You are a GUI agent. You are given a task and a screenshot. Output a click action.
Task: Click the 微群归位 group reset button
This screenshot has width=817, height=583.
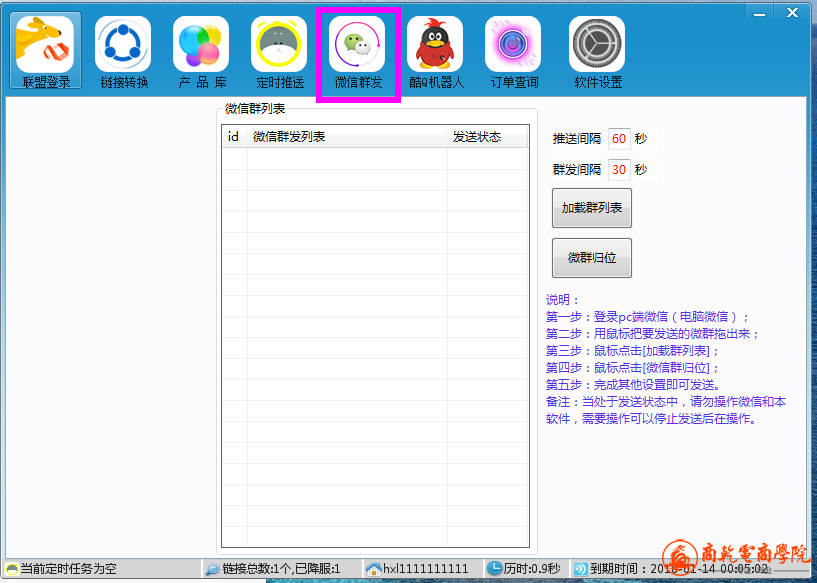pos(592,258)
